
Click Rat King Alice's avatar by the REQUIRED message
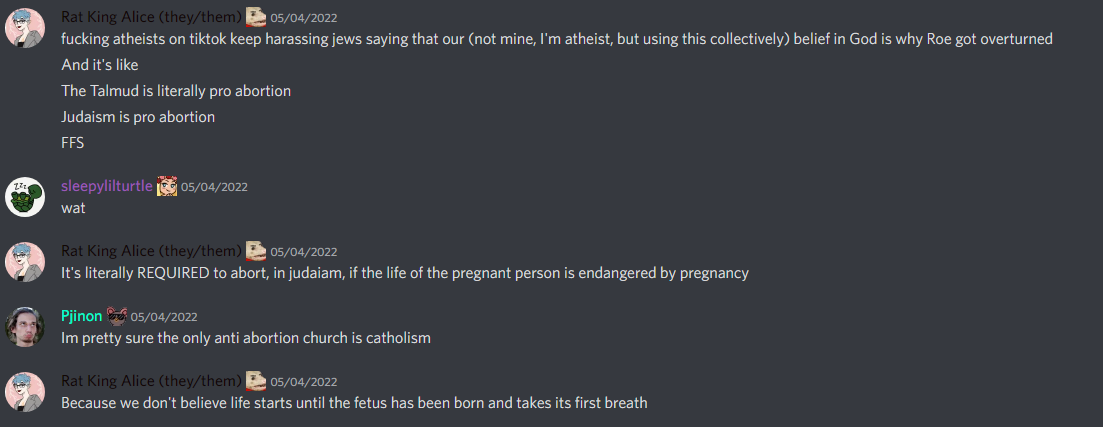point(25,262)
